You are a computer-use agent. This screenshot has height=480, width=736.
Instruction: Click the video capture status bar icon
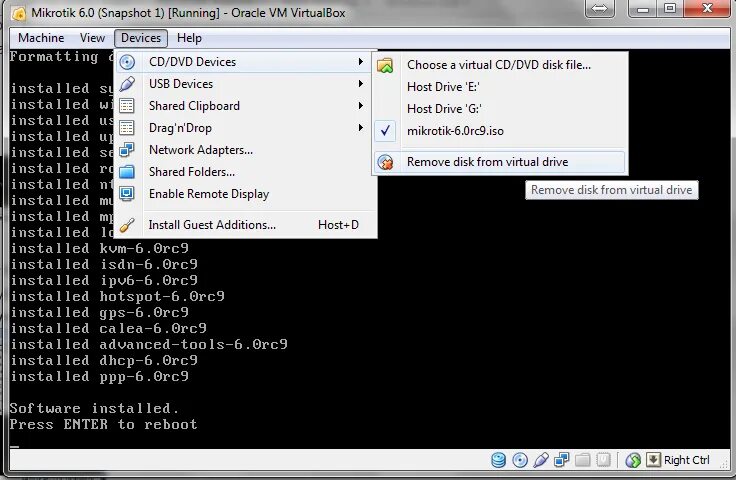pyautogui.click(x=604, y=460)
